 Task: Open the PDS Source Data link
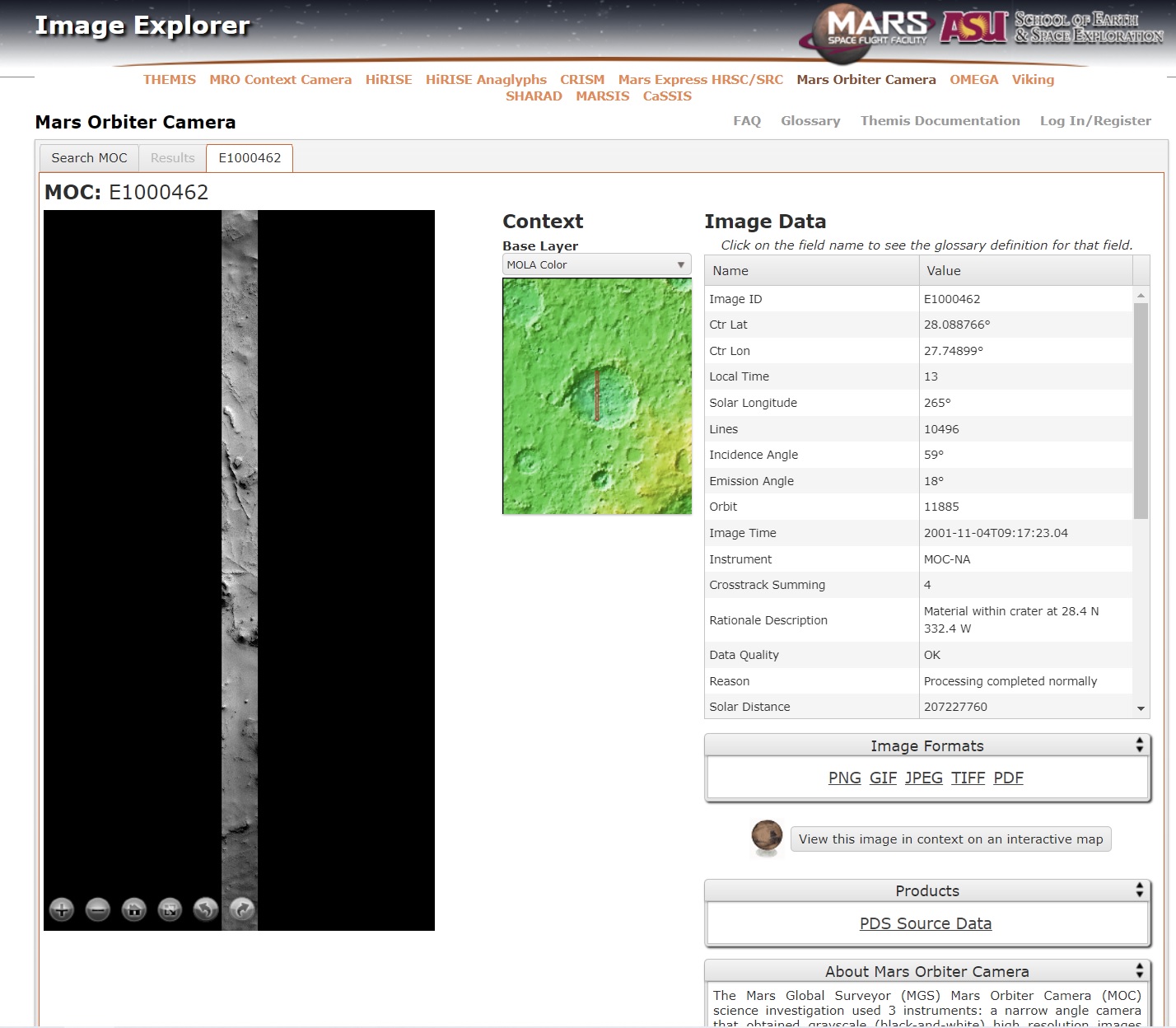926,924
